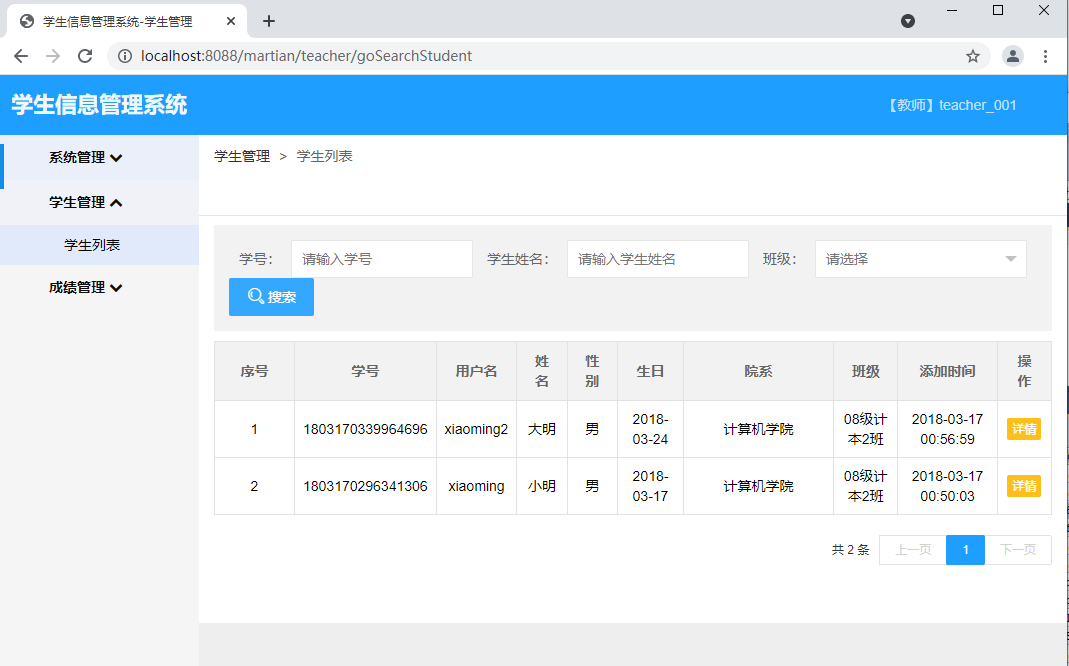Close the 学生信息管理系统 browser tab
Image resolution: width=1069 pixels, height=666 pixels.
(230, 21)
